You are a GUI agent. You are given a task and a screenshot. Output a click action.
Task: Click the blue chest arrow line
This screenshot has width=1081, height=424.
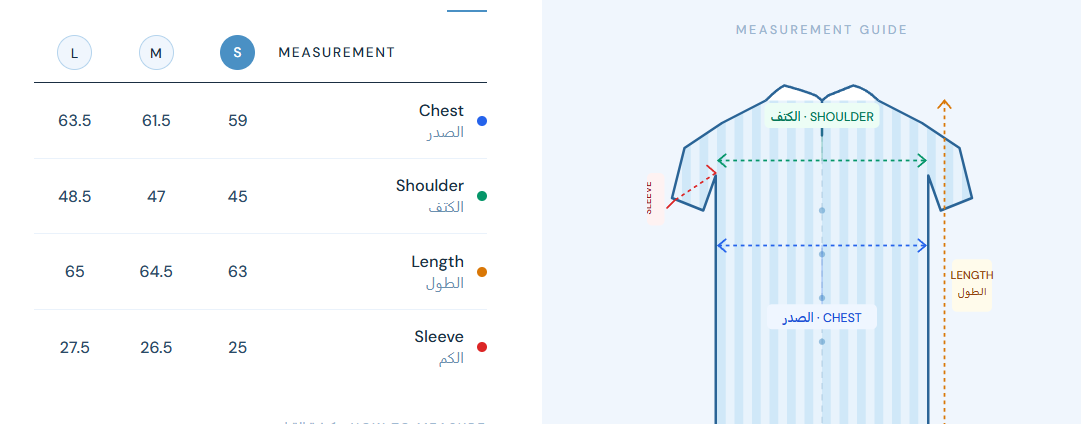822,245
